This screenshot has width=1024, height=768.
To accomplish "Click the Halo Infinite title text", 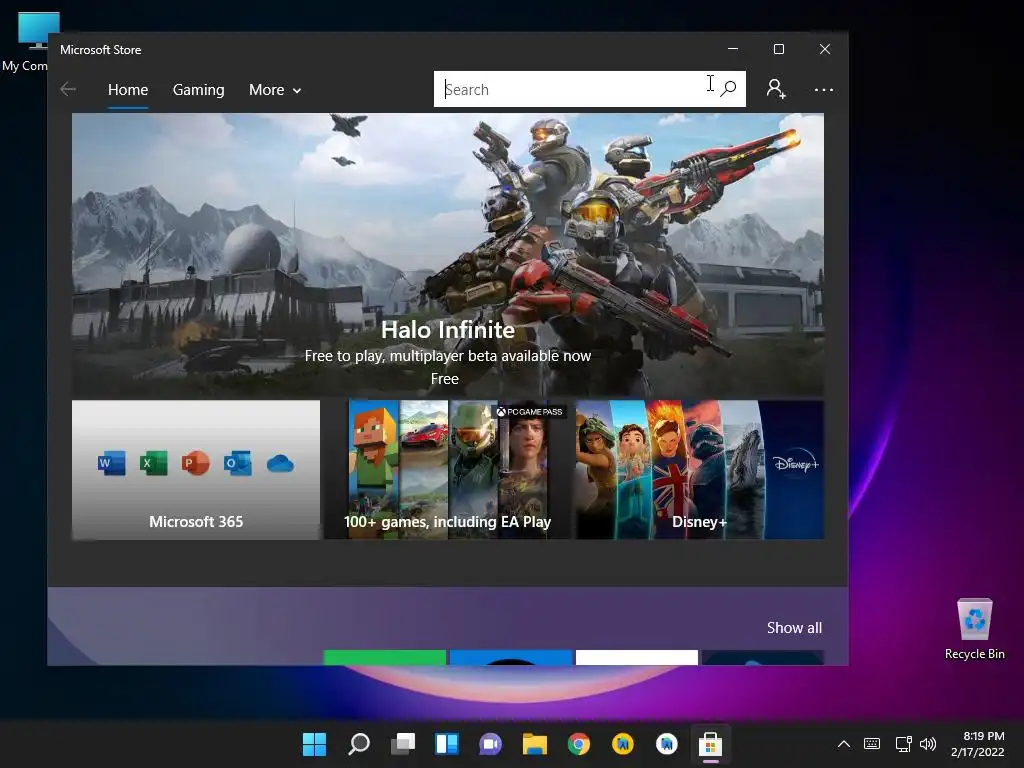I will (x=448, y=330).
